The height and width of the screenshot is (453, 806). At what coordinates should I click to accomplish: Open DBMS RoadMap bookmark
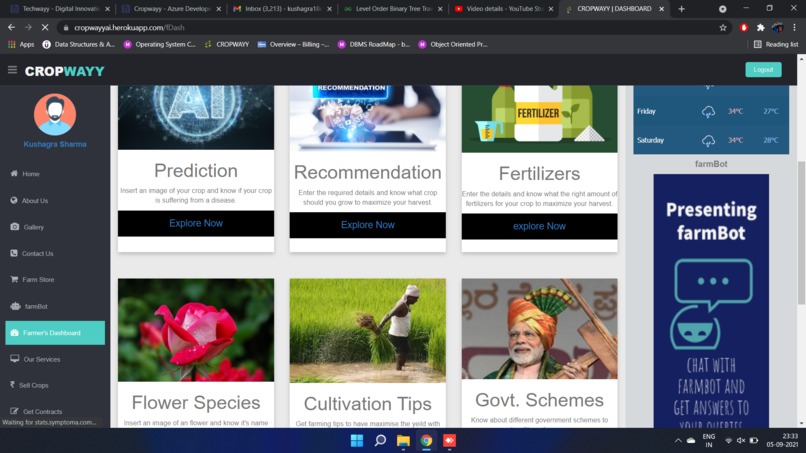374,45
